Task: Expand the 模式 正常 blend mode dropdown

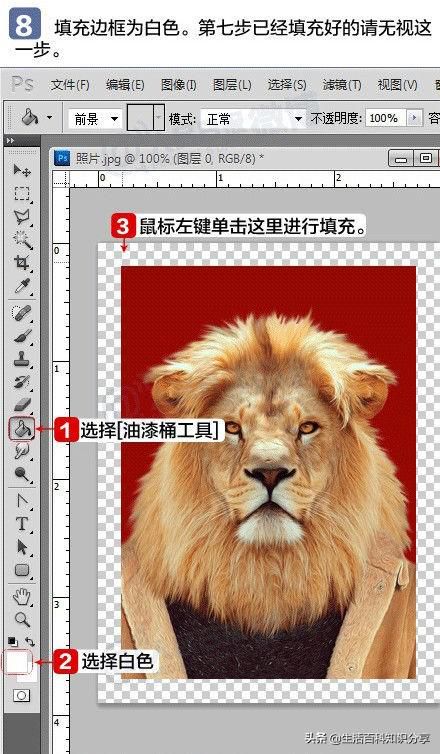Action: [253, 119]
